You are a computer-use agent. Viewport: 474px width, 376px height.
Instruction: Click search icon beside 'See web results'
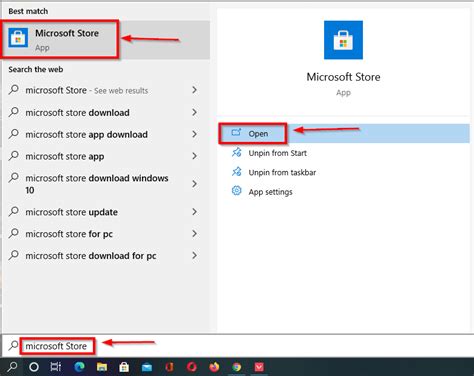point(13,90)
